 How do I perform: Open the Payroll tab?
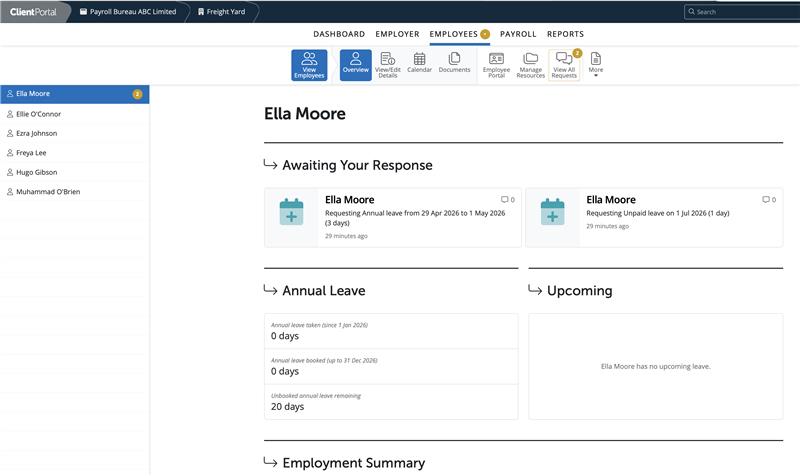[x=518, y=34]
